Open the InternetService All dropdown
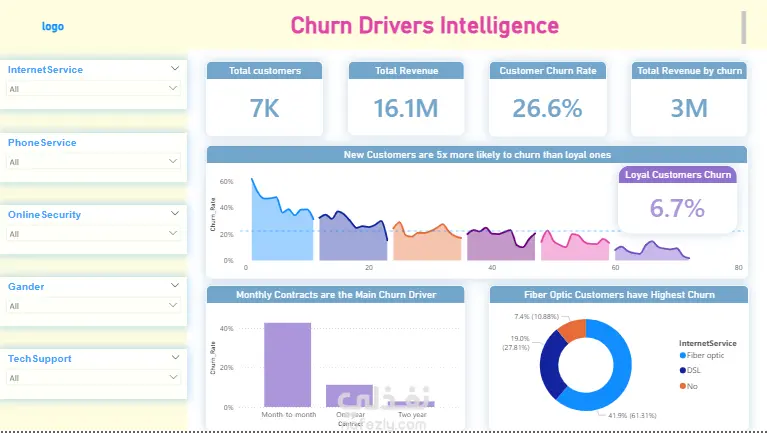 93,89
